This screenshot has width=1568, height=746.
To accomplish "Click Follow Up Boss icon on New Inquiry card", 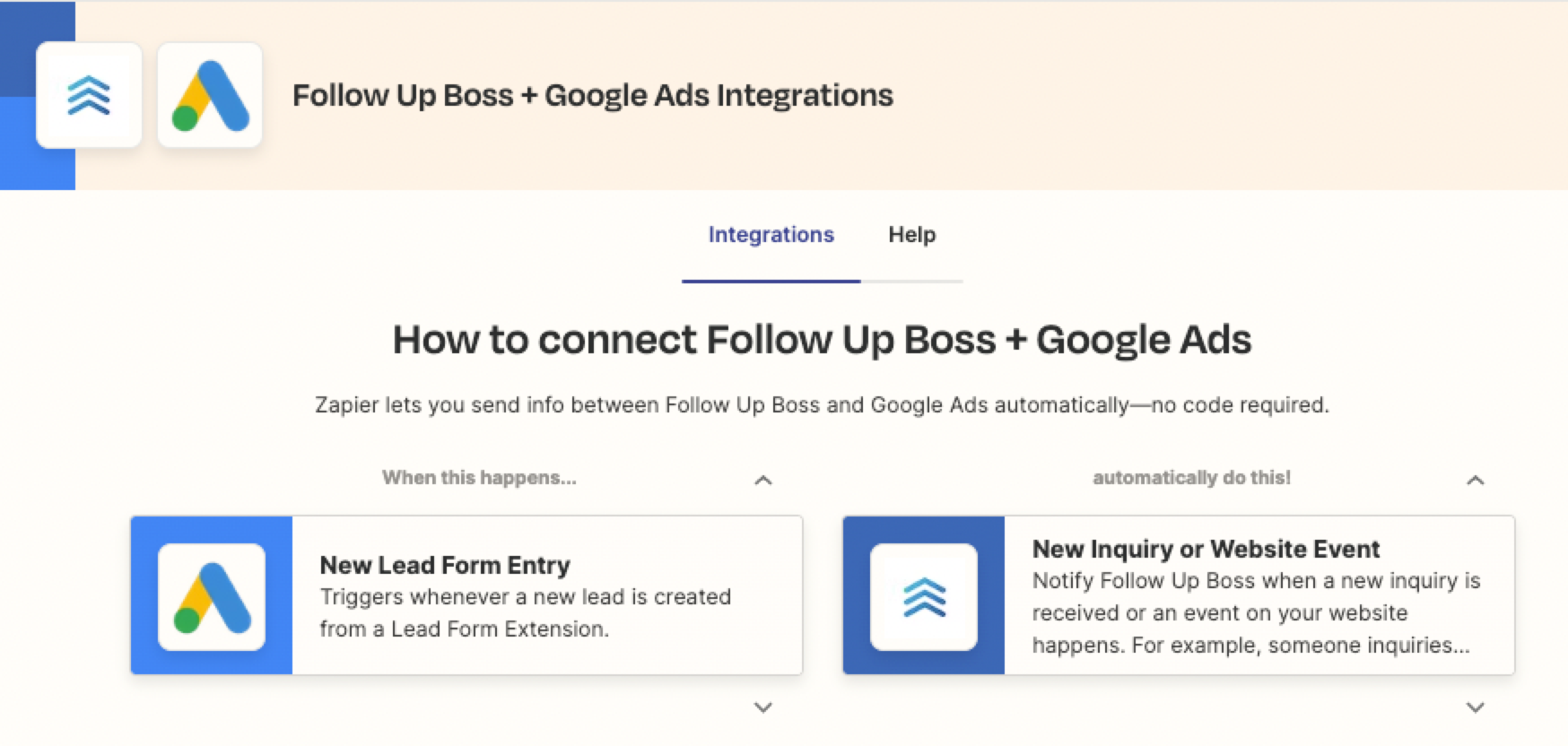I will point(924,597).
